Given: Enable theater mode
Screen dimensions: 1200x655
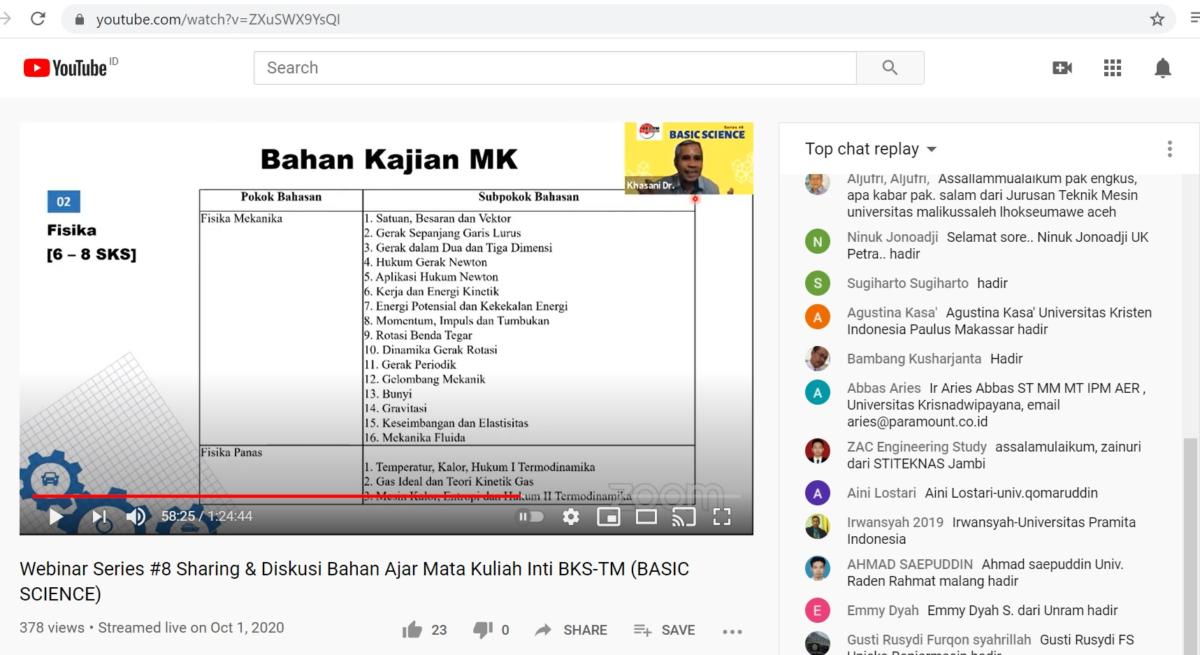Looking at the screenshot, I should click(x=646, y=517).
